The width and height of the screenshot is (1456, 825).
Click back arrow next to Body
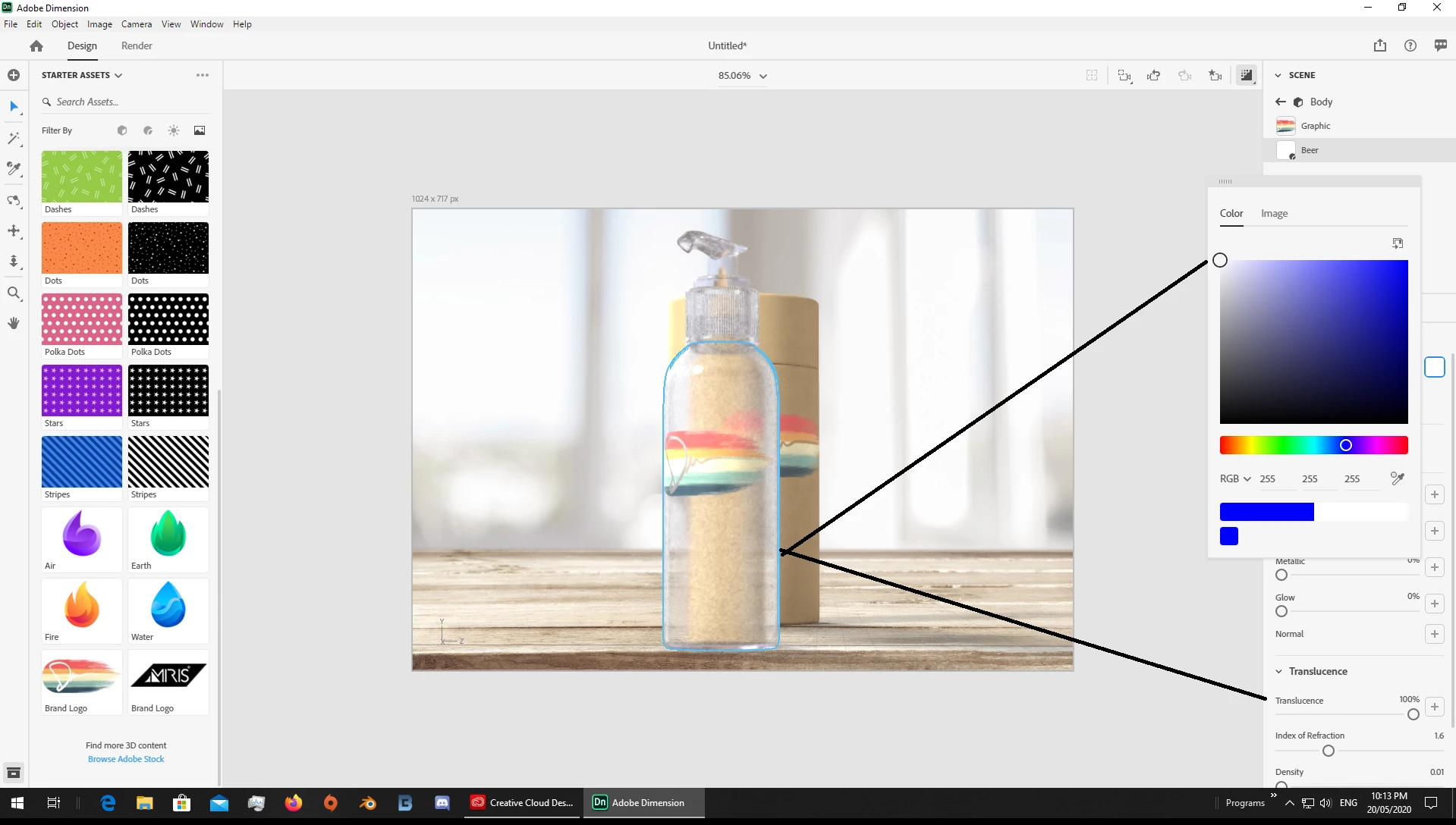click(x=1281, y=102)
